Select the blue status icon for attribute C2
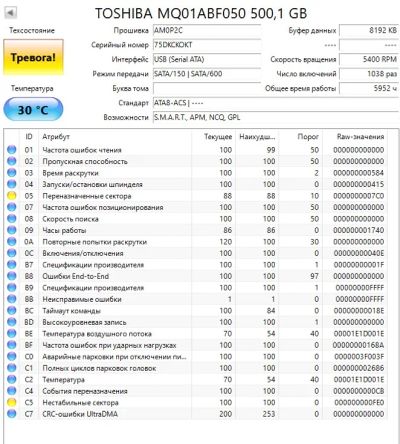This screenshot has height=444, width=400. coord(12,380)
